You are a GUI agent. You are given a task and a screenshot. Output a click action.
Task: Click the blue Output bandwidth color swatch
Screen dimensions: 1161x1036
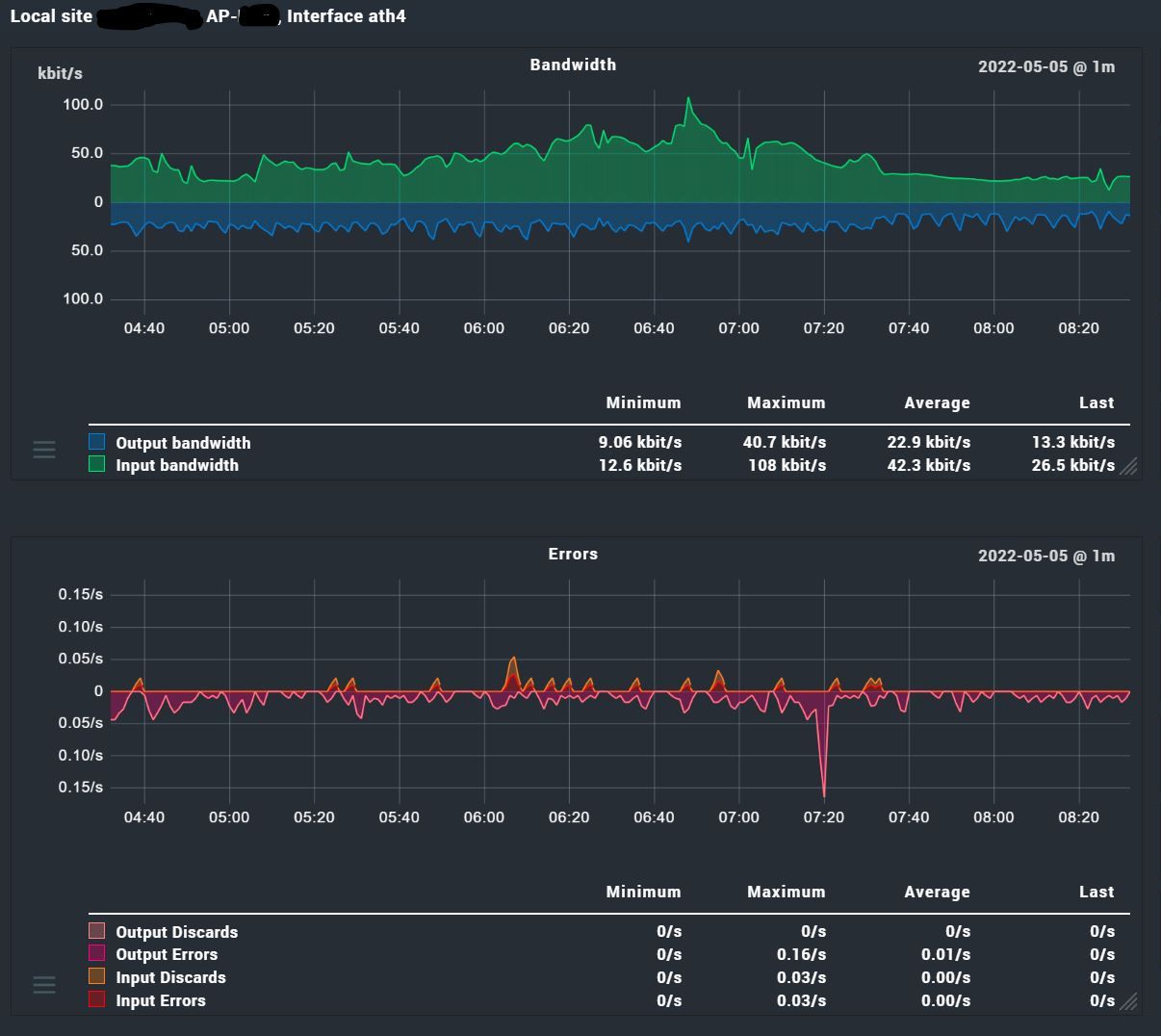coord(97,442)
